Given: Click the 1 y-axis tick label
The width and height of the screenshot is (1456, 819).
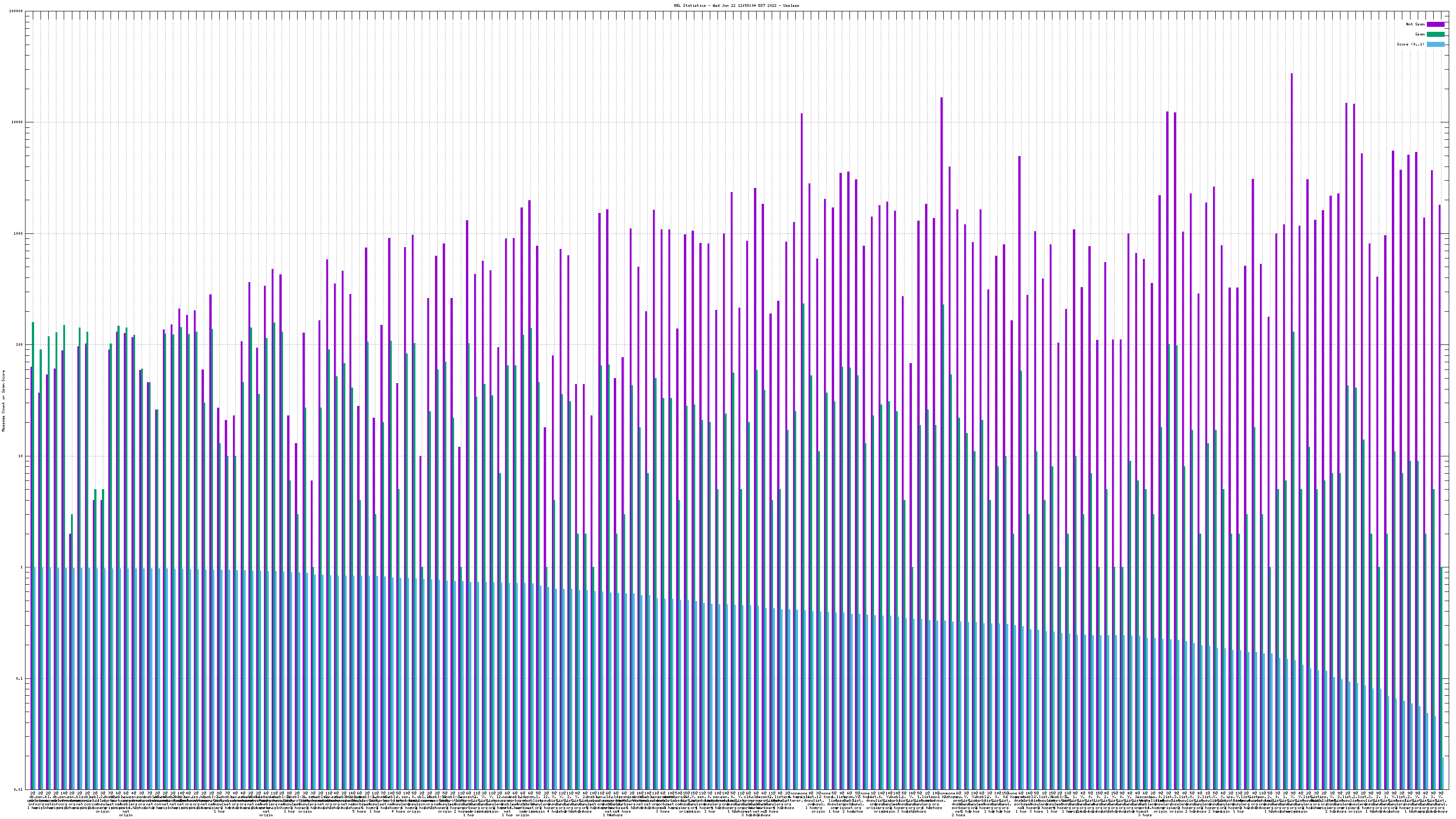Looking at the screenshot, I should [22, 567].
